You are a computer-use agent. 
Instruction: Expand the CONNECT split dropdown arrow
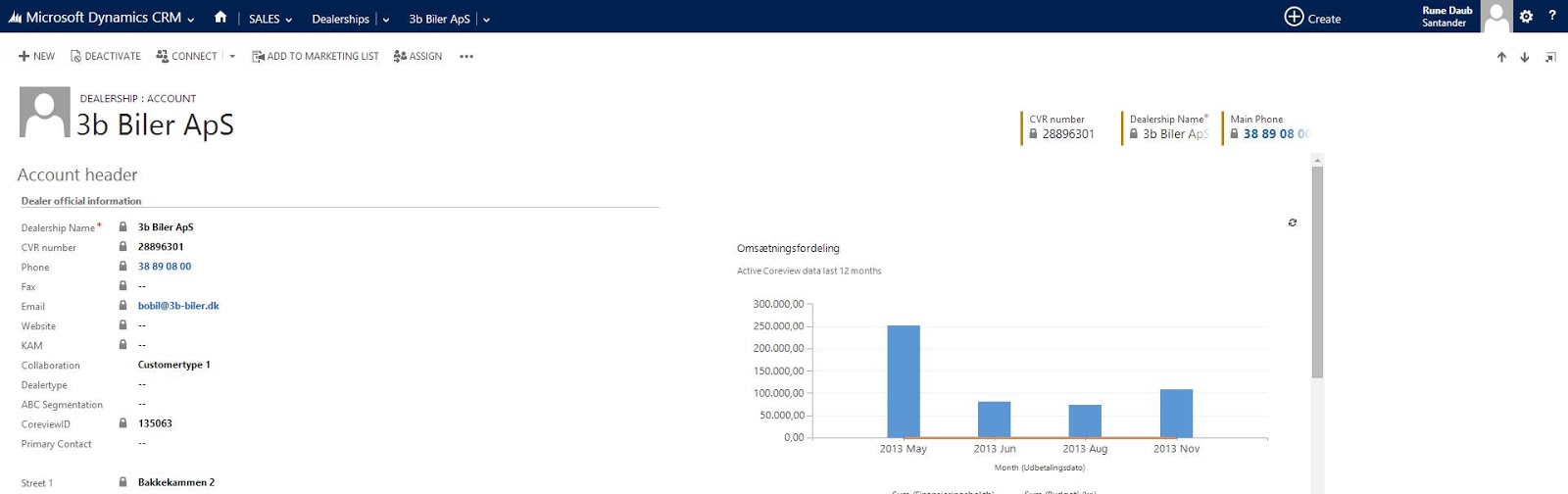(232, 57)
